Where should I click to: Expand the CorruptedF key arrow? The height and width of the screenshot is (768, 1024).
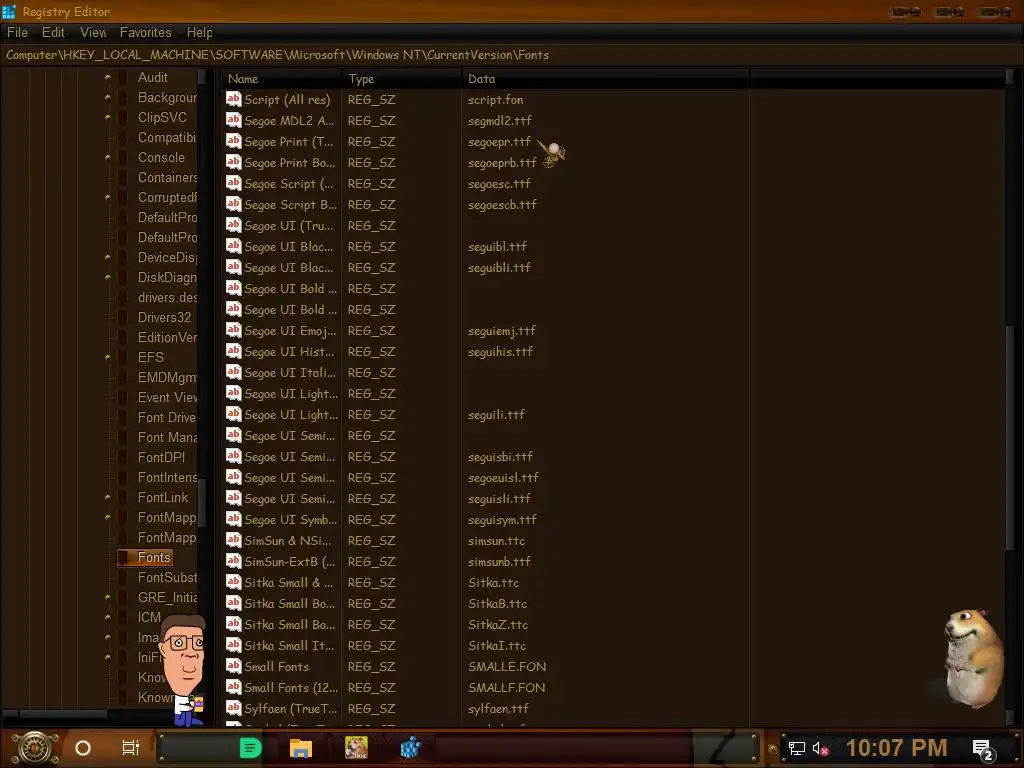108,197
